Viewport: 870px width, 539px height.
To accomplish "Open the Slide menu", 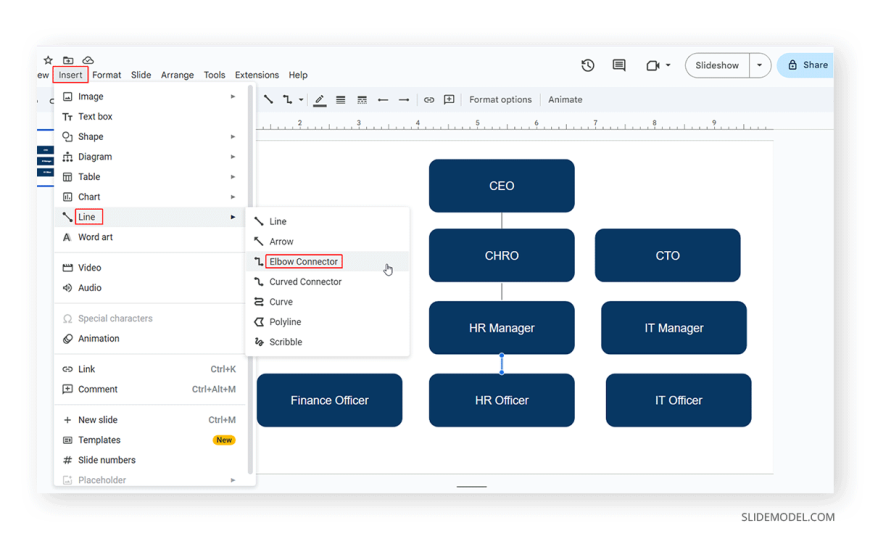I will (x=141, y=75).
